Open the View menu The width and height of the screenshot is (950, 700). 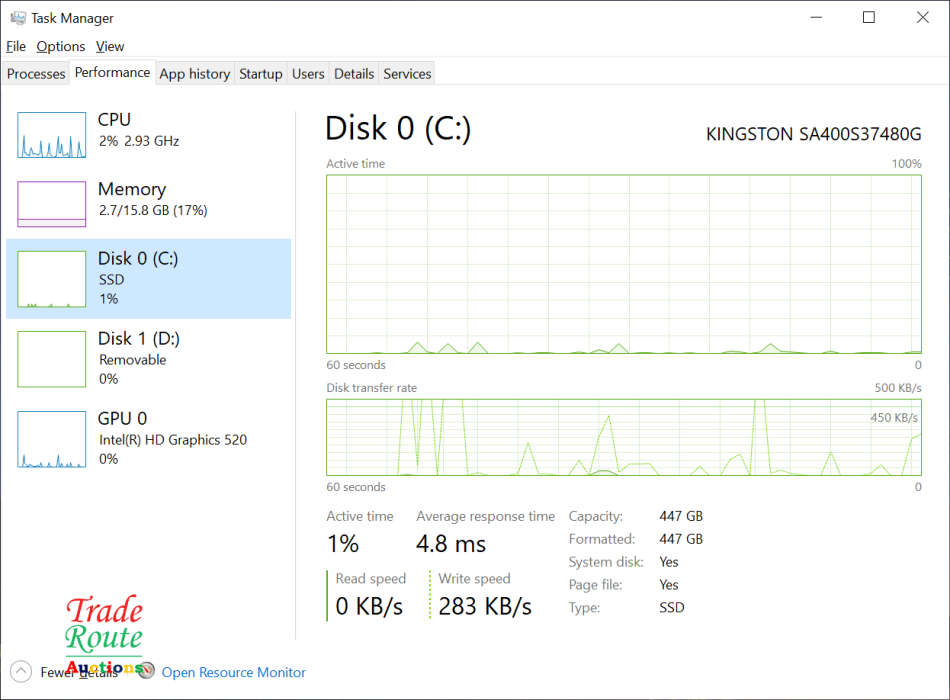[110, 46]
